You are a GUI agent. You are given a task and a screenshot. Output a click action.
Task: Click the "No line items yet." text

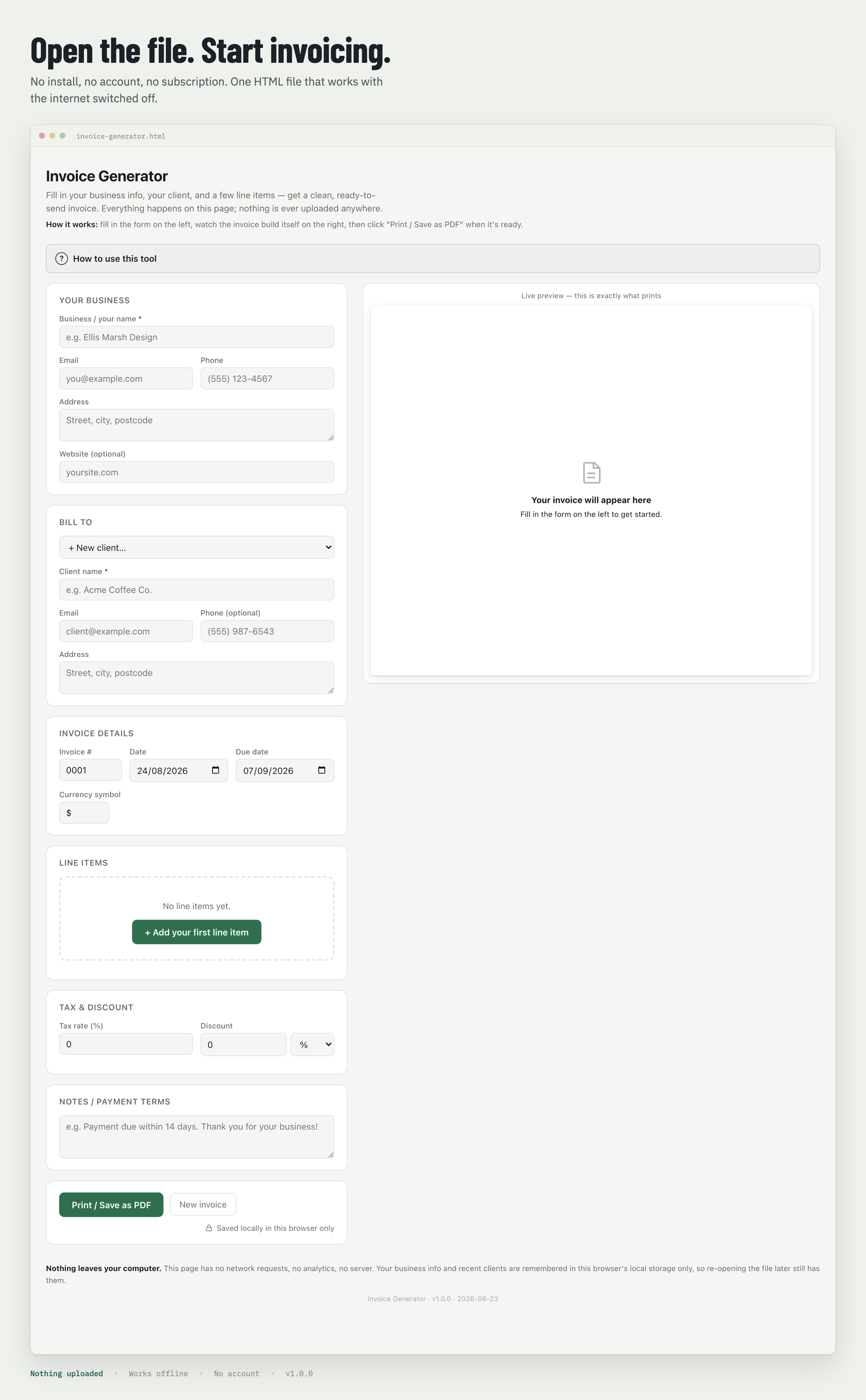(196, 906)
